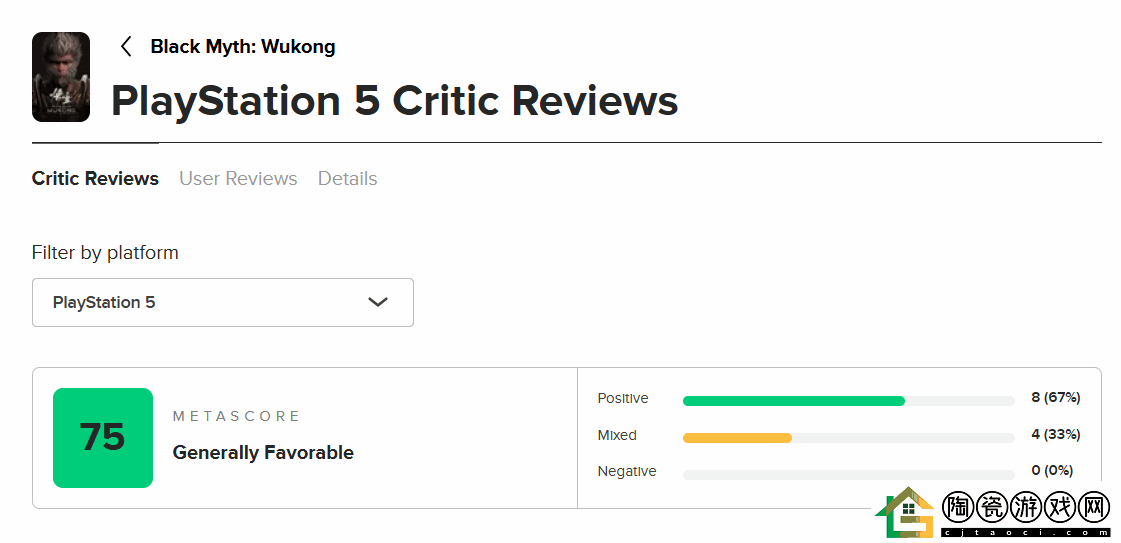
Task: Click the Black Myth: Wukong title link
Action: [x=242, y=47]
